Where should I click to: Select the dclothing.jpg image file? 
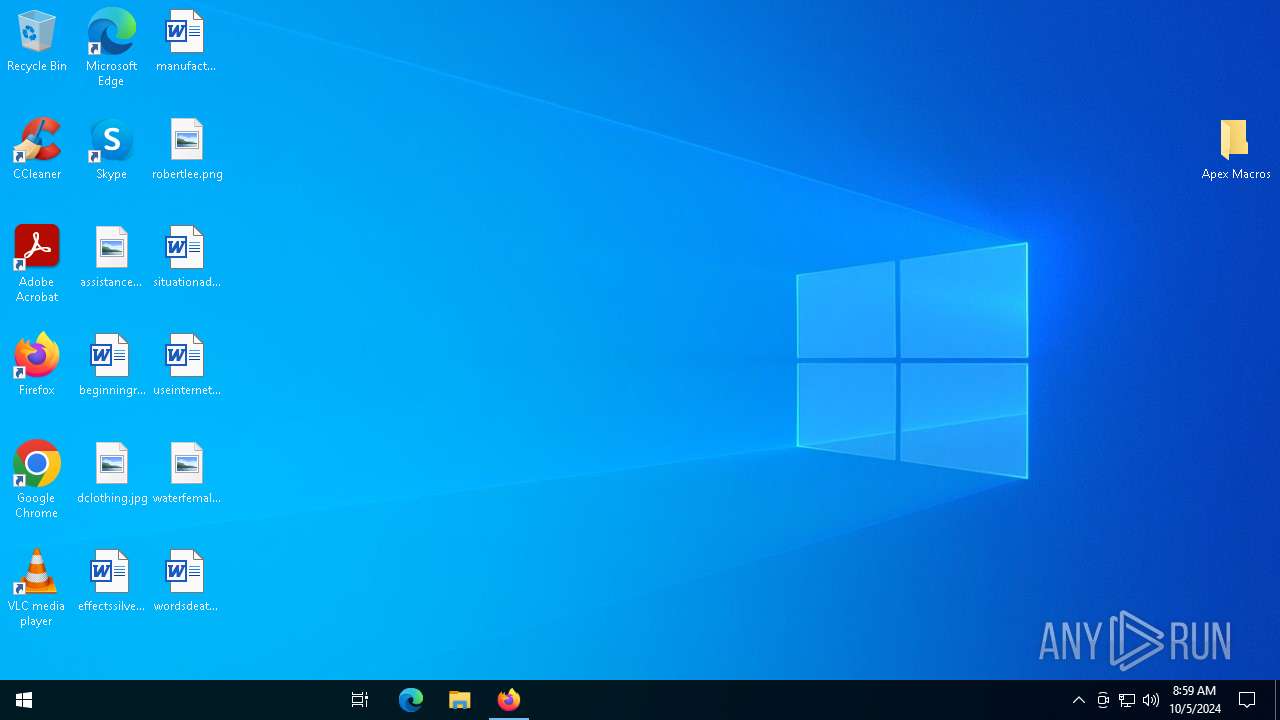click(x=112, y=473)
